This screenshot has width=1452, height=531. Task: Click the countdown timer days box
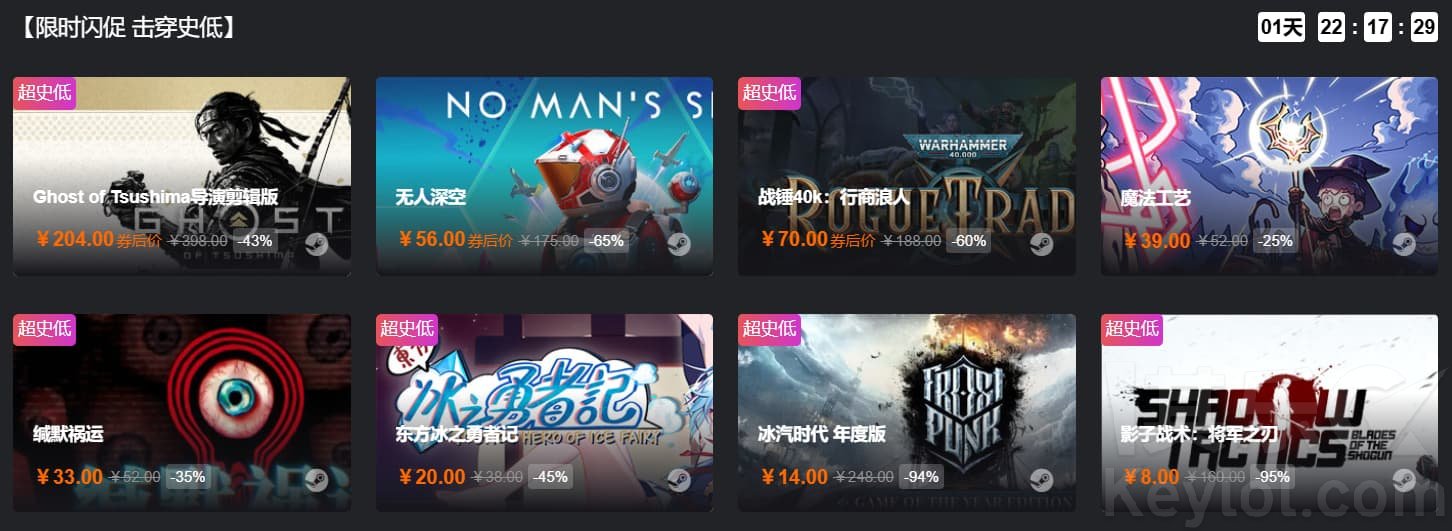(x=1282, y=27)
